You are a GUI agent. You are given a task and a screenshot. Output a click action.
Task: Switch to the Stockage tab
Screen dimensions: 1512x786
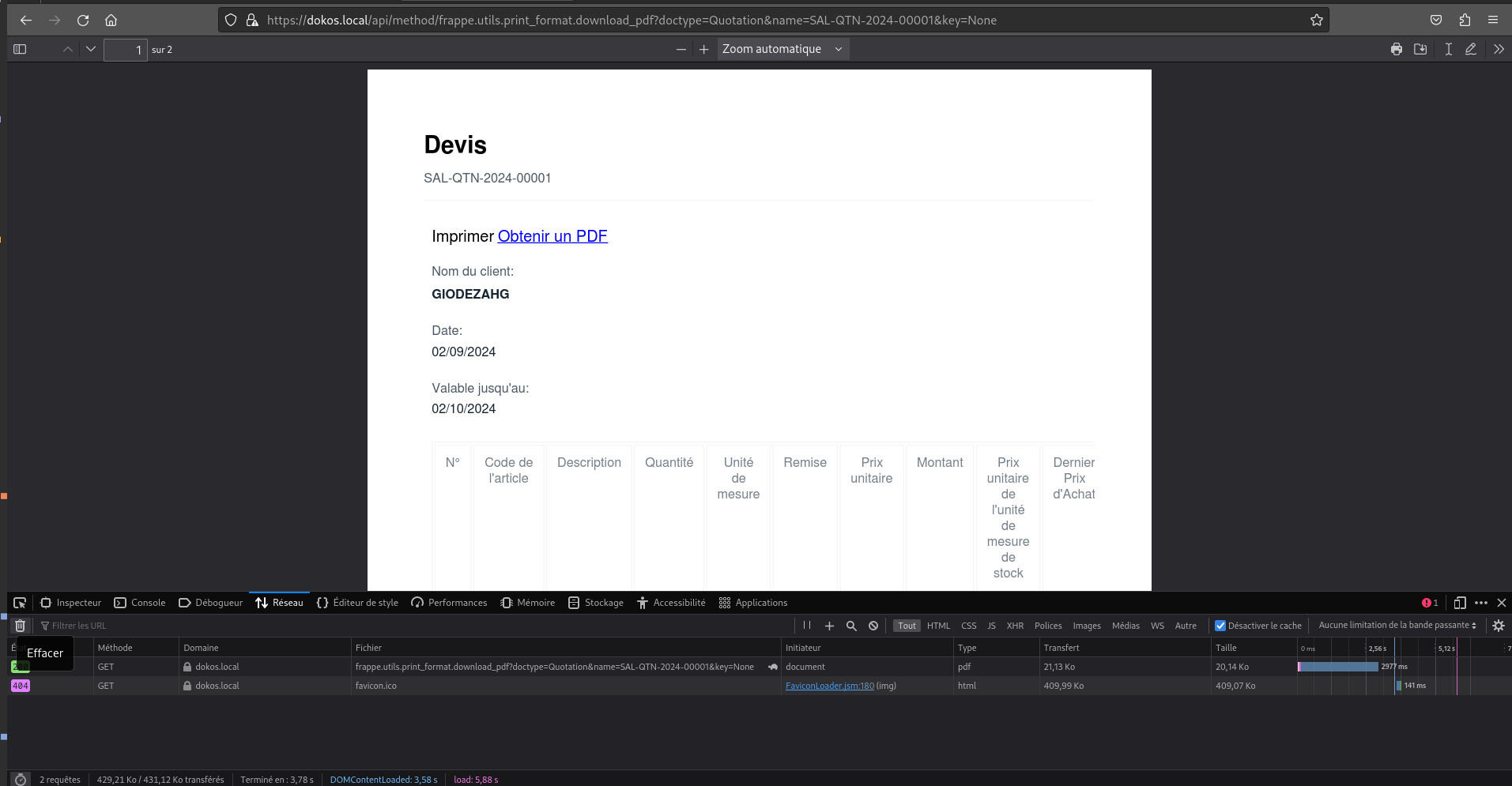[x=596, y=603]
